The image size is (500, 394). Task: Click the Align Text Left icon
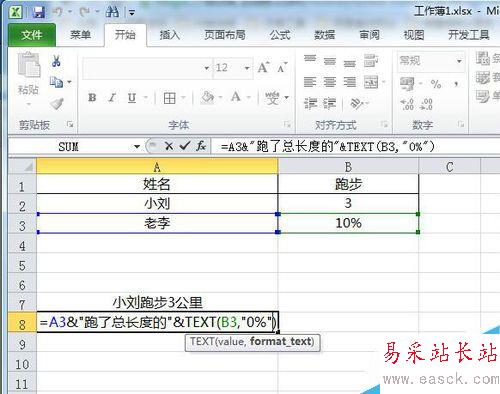click(x=310, y=82)
